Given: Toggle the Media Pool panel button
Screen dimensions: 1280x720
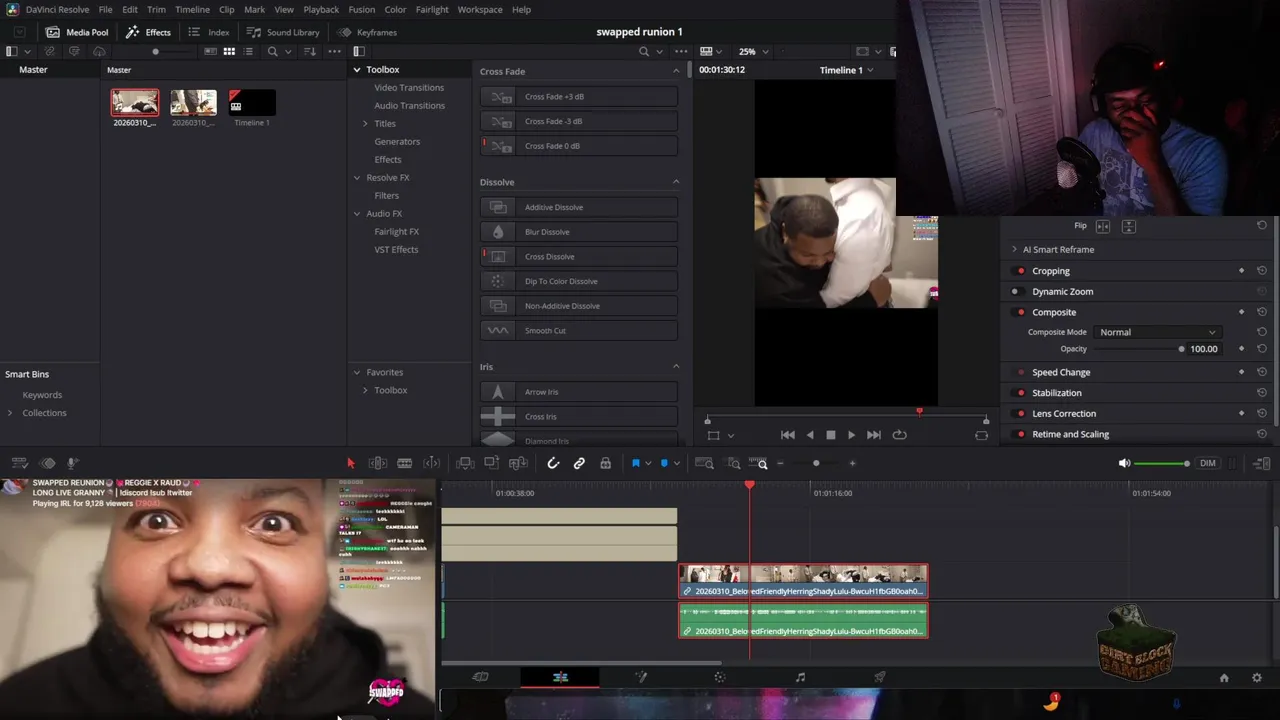Looking at the screenshot, I should point(77,32).
